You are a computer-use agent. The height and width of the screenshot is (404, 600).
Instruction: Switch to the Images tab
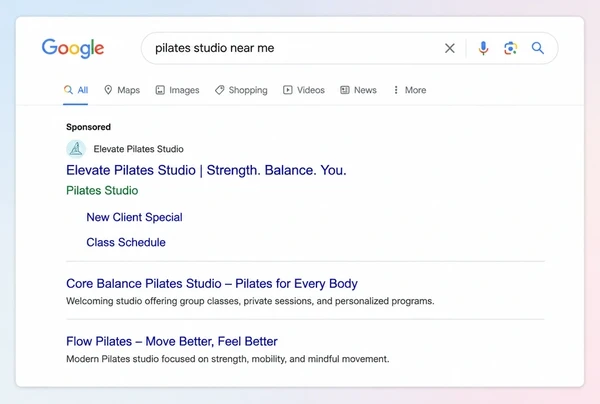point(177,90)
